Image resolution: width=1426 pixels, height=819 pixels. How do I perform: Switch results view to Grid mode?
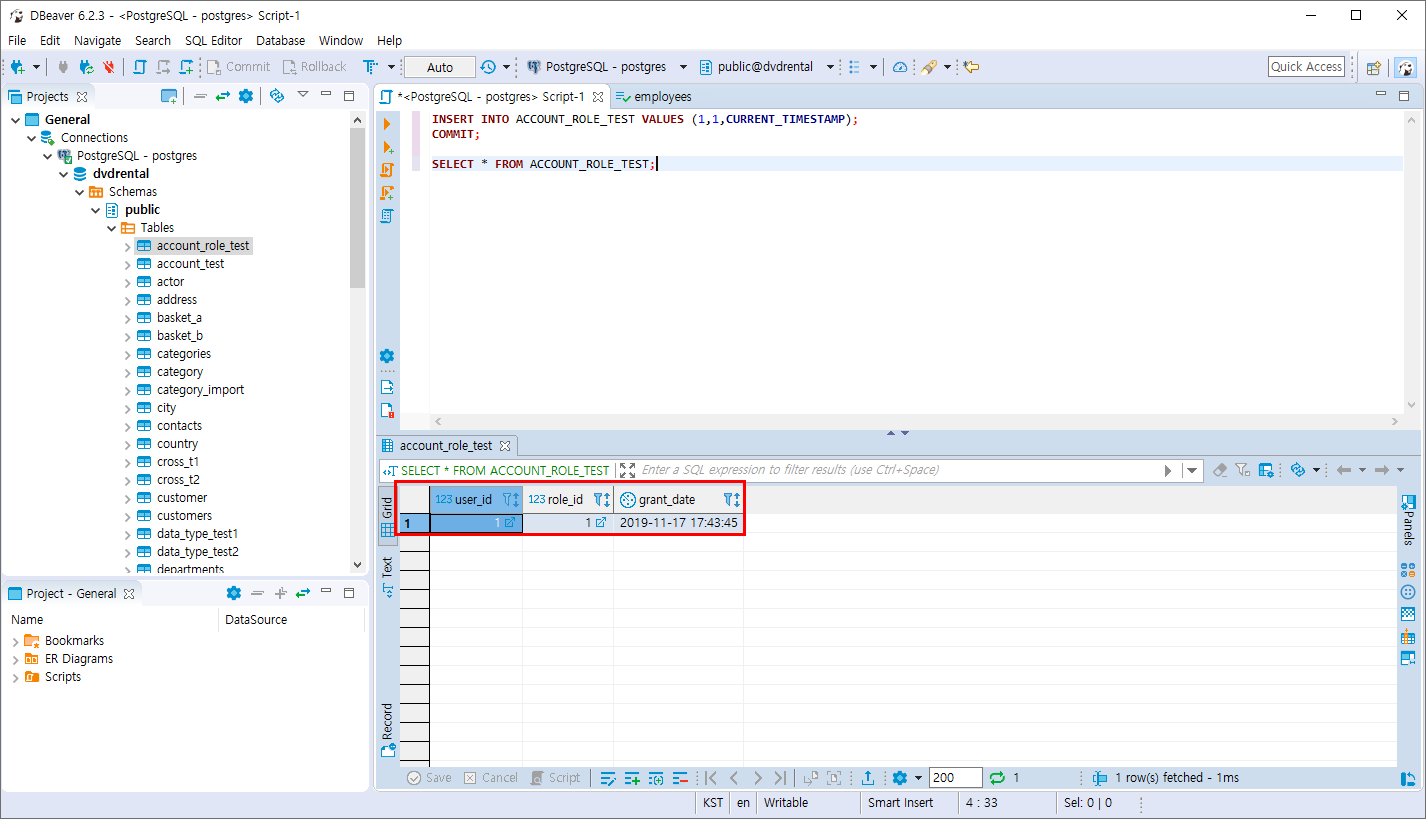coord(387,514)
